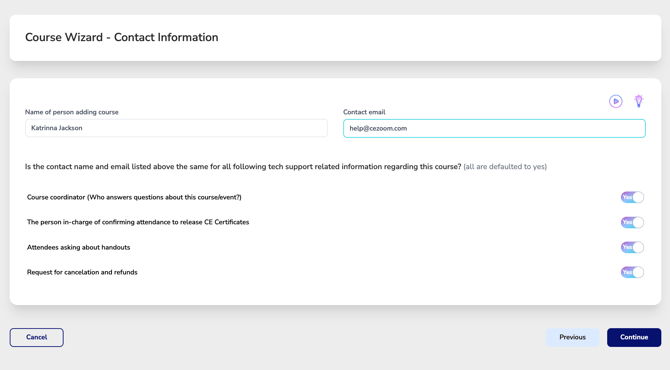670x370 pixels.
Task: Click into the Contact email field
Action: tap(494, 128)
